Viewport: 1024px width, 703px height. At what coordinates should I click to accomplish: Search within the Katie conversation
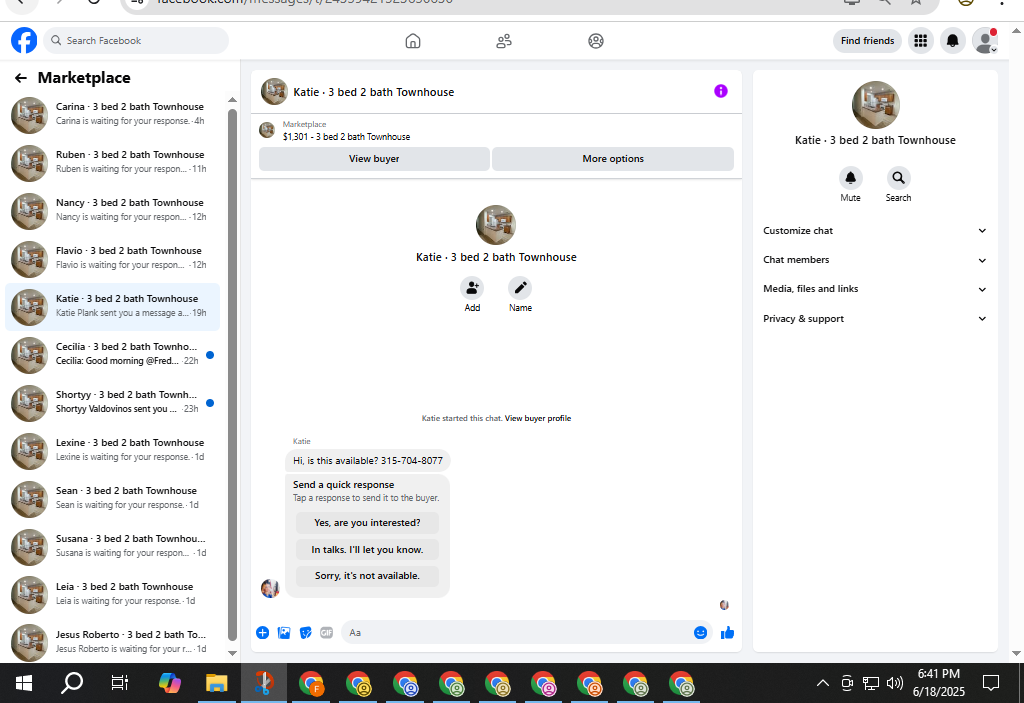[x=899, y=178]
